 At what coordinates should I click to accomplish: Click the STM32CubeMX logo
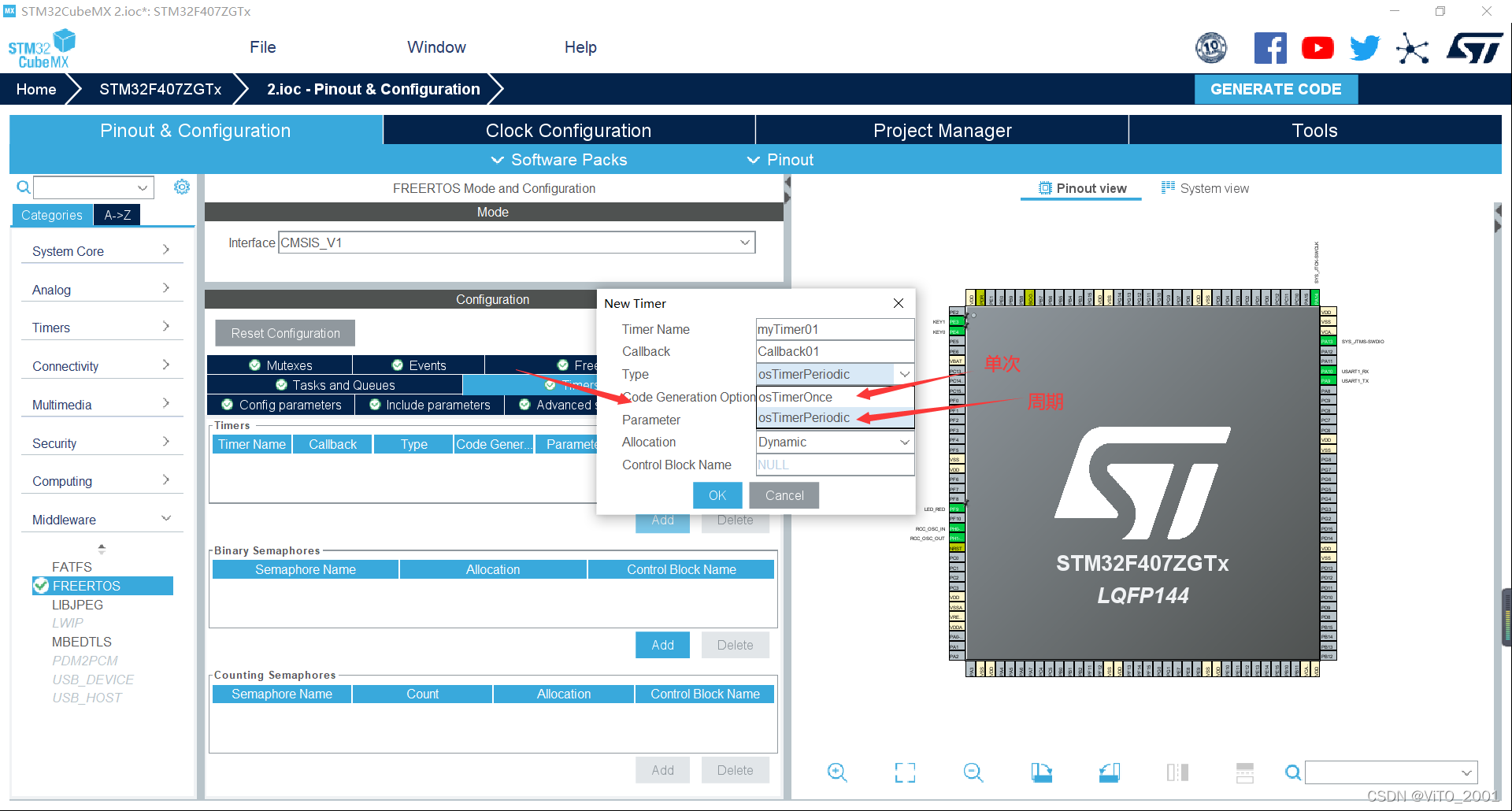[x=42, y=49]
